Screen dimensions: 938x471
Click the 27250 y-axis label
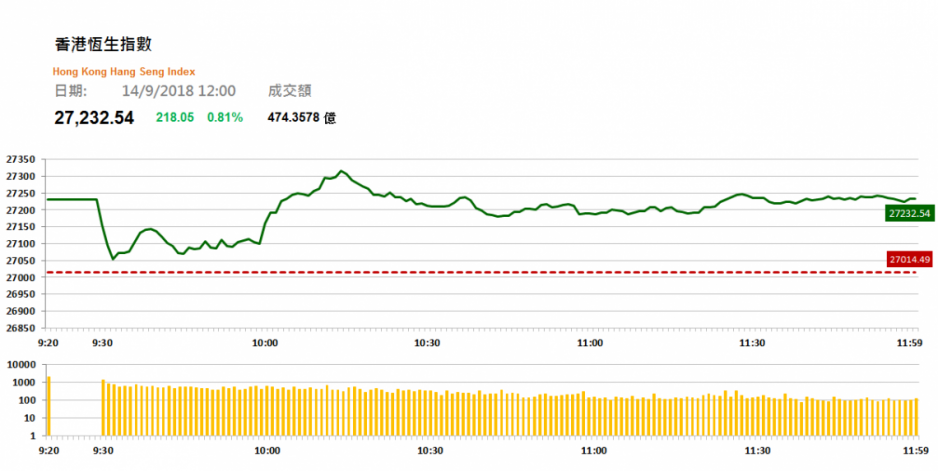pos(20,193)
